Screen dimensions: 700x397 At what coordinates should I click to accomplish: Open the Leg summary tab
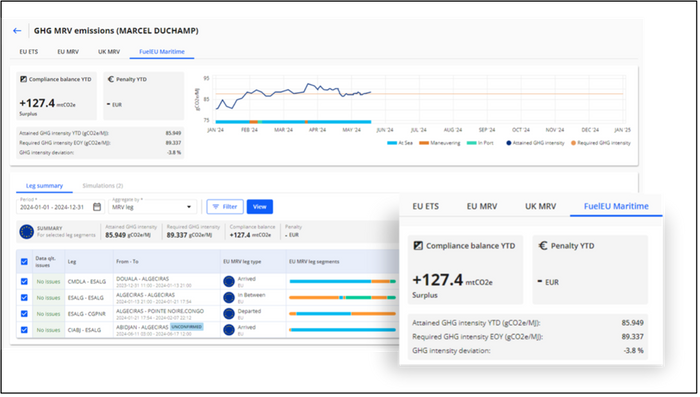[44, 186]
